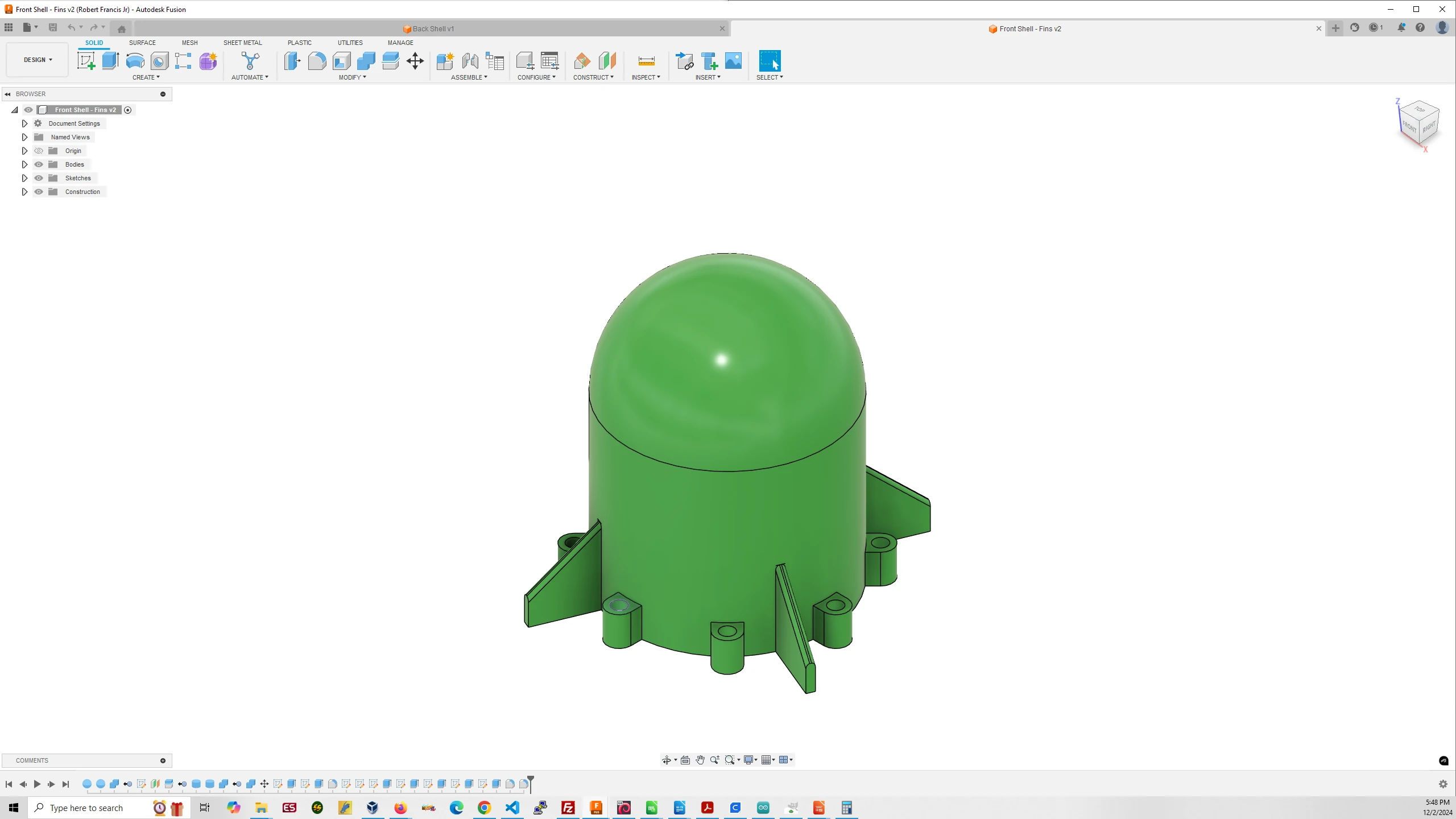Click the Combine tool icon

click(x=366, y=61)
